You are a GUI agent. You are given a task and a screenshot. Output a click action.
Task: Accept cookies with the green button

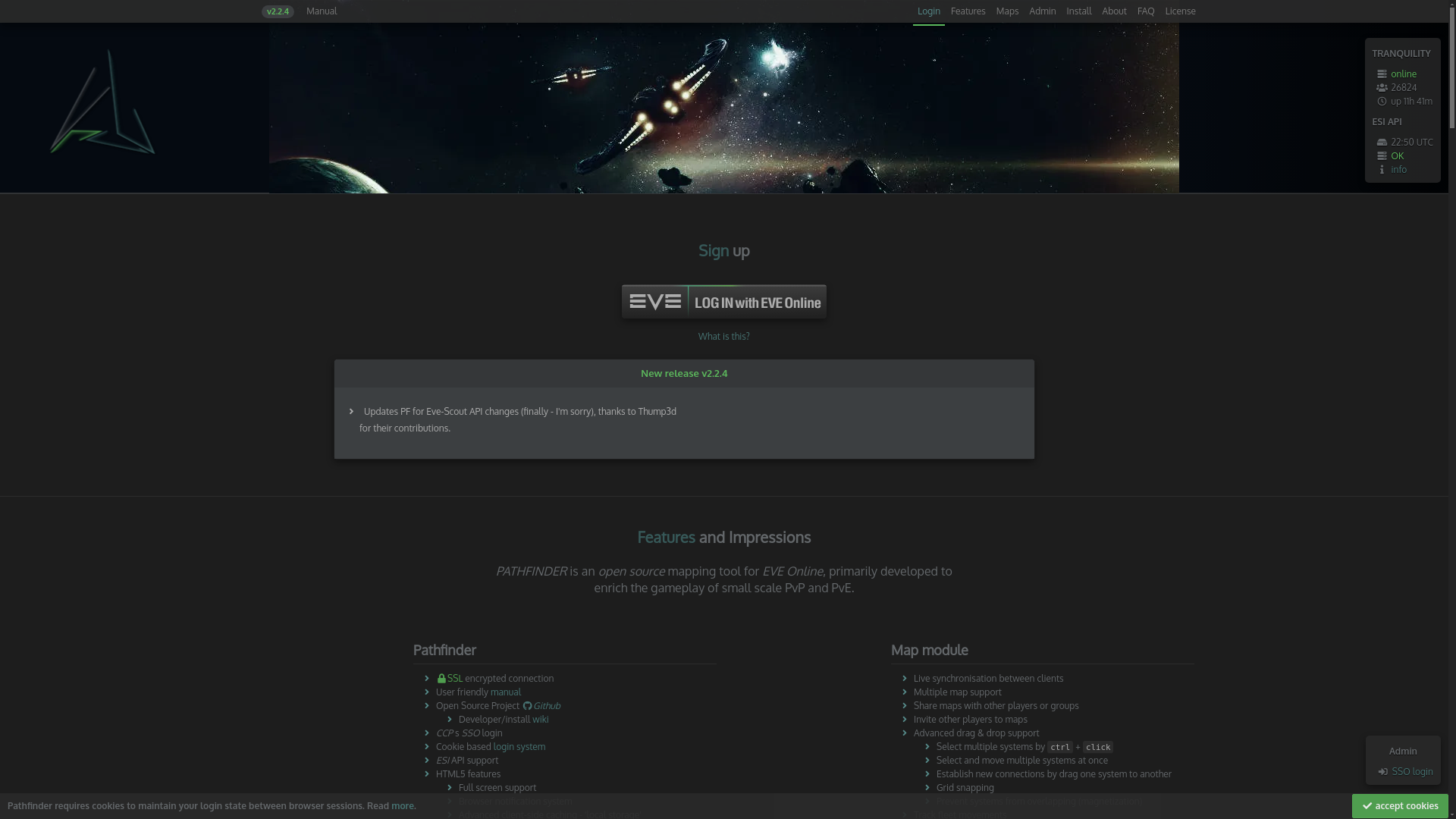pyautogui.click(x=1400, y=806)
